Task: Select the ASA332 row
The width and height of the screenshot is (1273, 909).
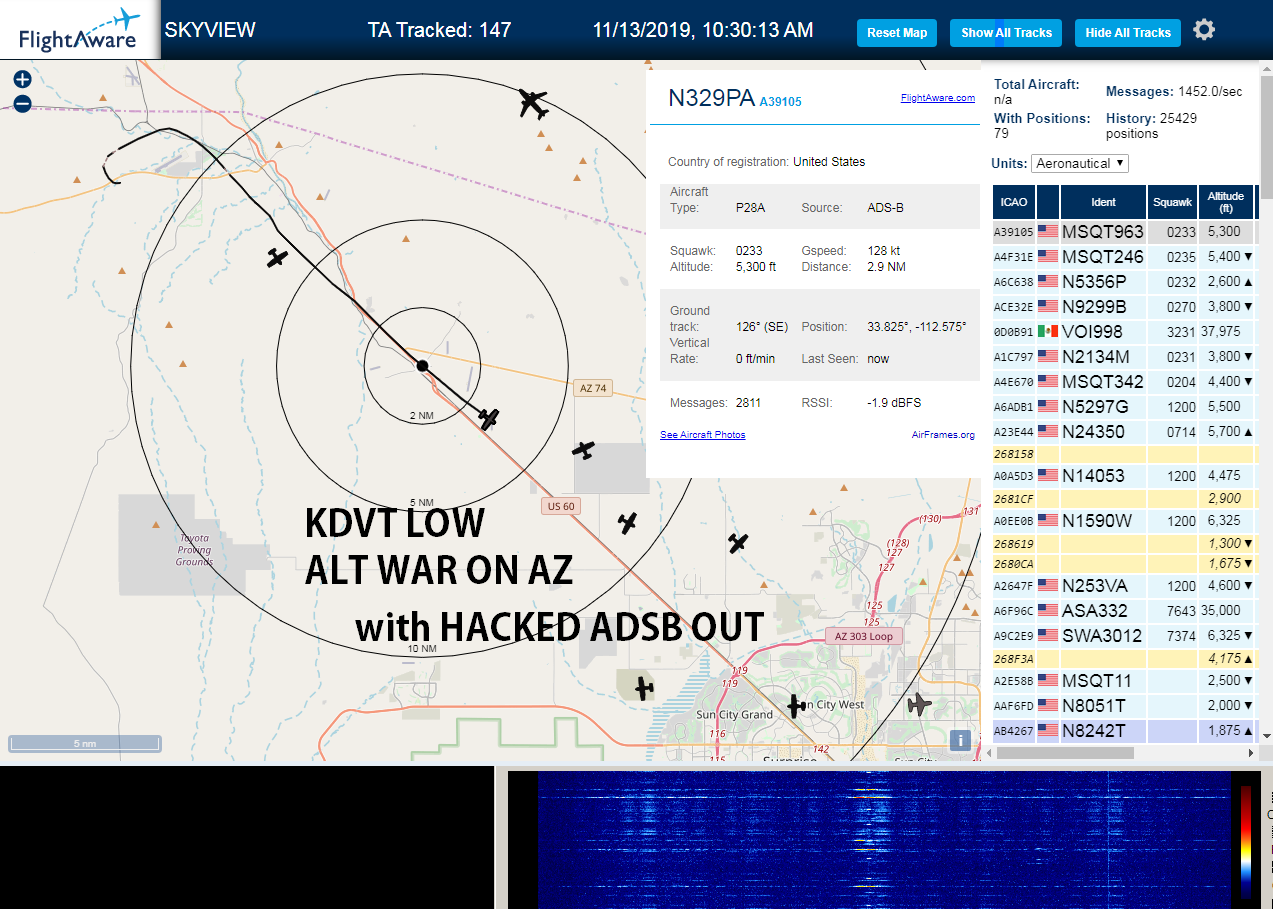Action: pos(1124,610)
